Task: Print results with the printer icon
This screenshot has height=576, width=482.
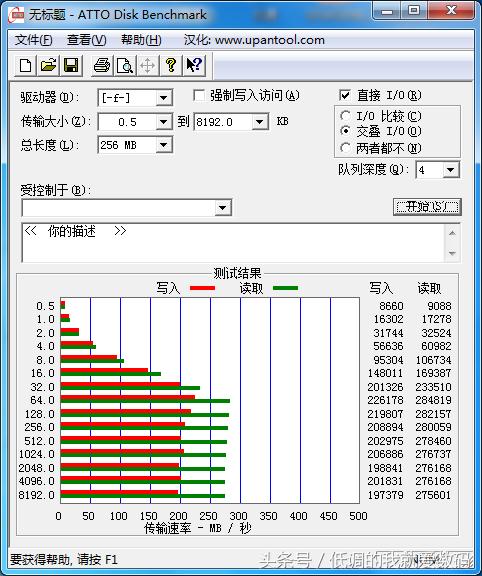Action: click(x=102, y=65)
